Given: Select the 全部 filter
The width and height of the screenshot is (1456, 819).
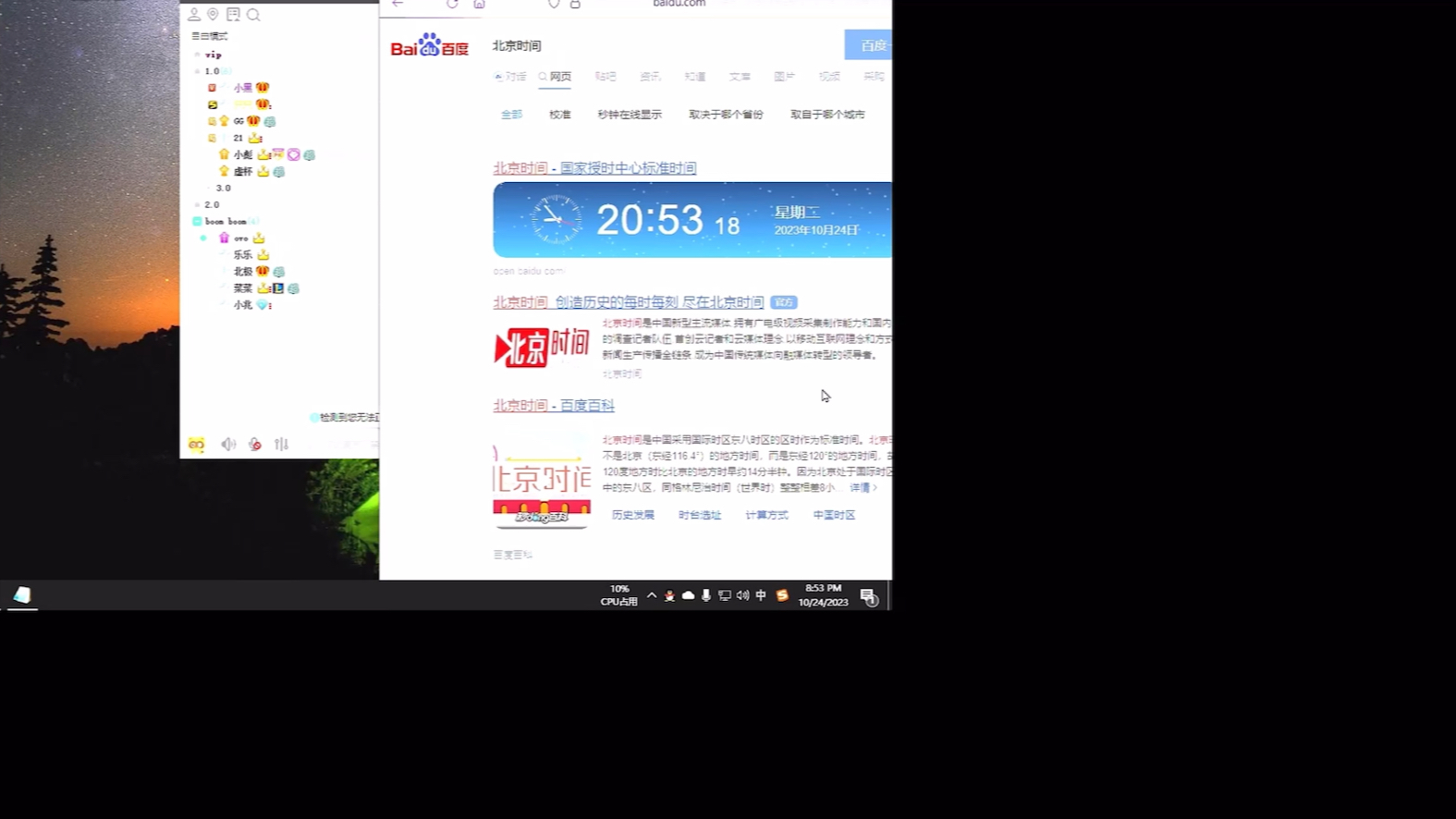Looking at the screenshot, I should (x=511, y=115).
